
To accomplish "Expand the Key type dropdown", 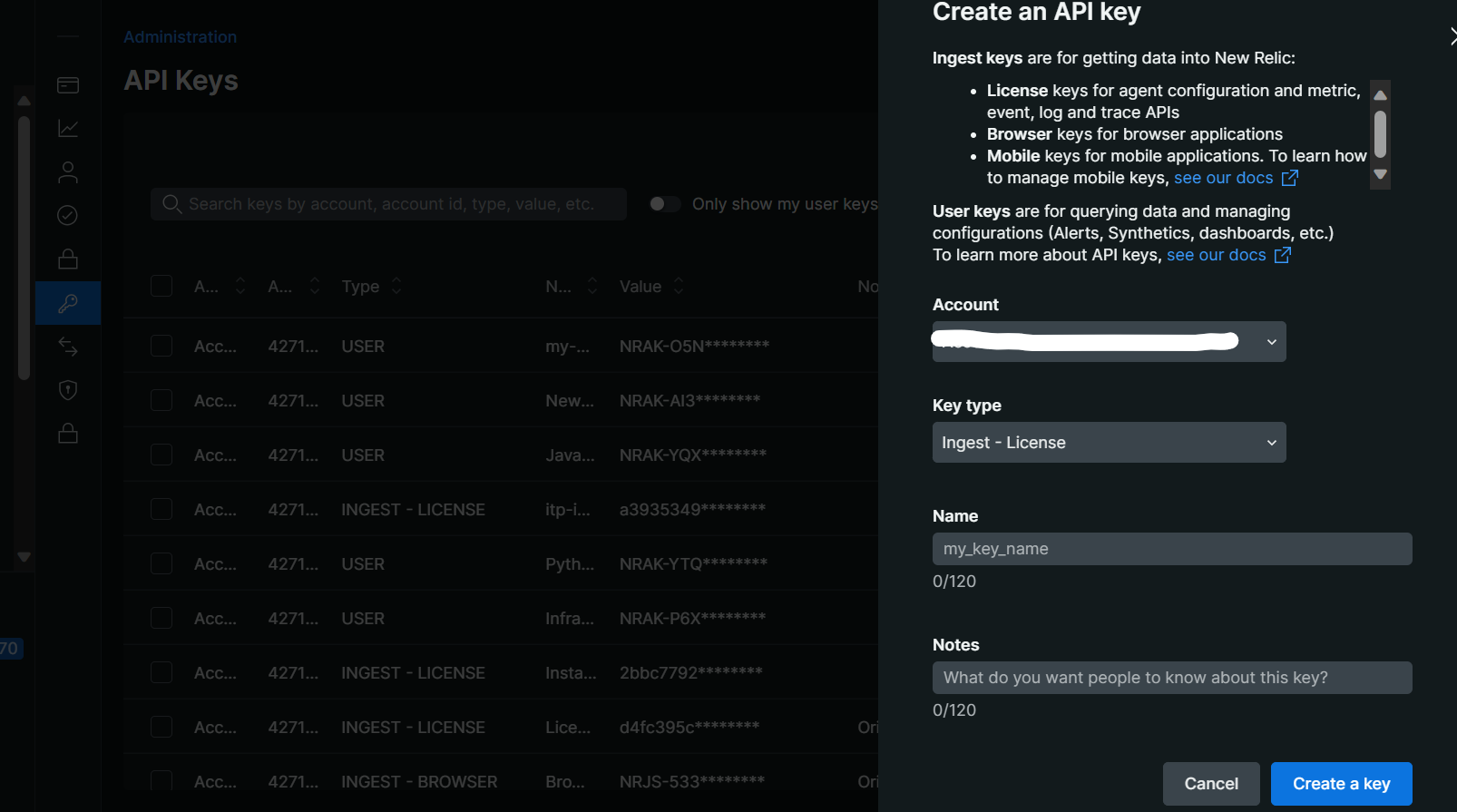I will point(1109,443).
